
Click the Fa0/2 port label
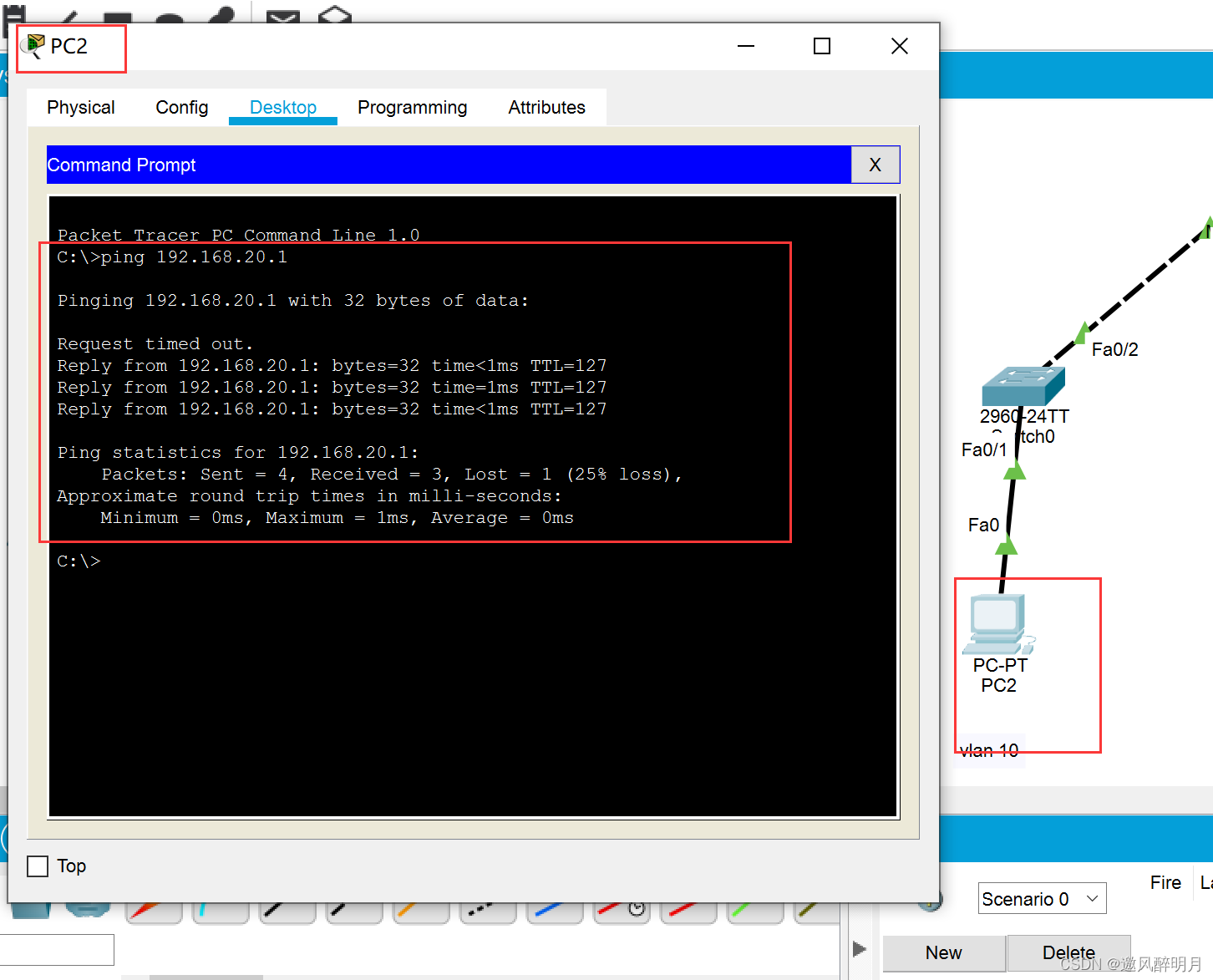1114,350
